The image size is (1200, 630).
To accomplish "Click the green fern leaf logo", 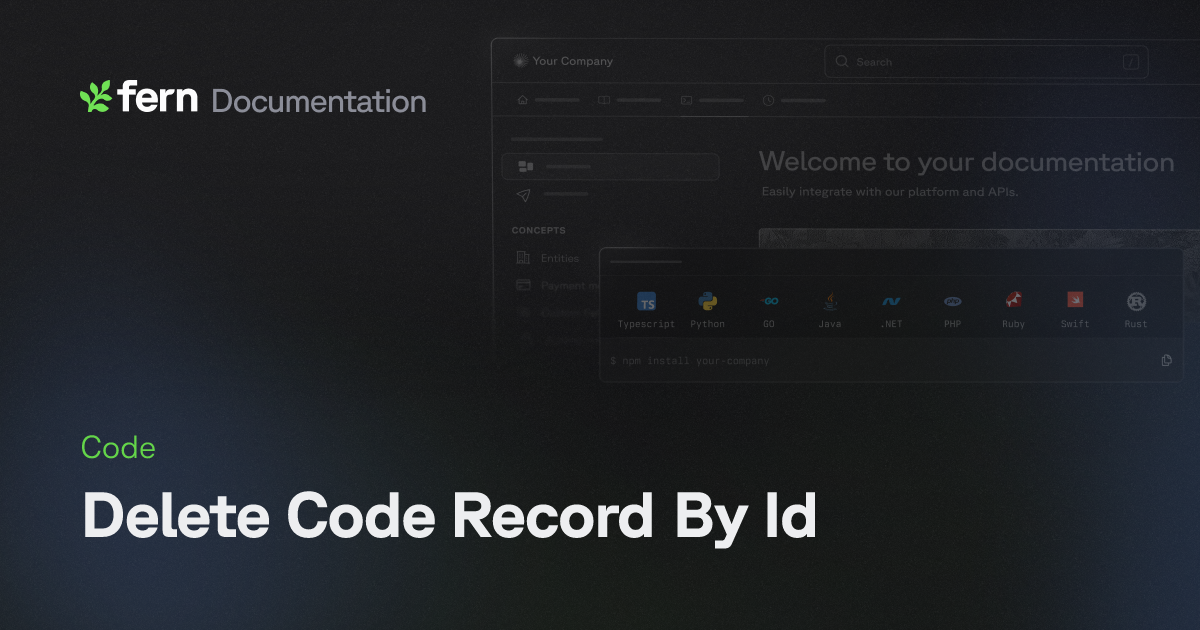I will click(96, 97).
